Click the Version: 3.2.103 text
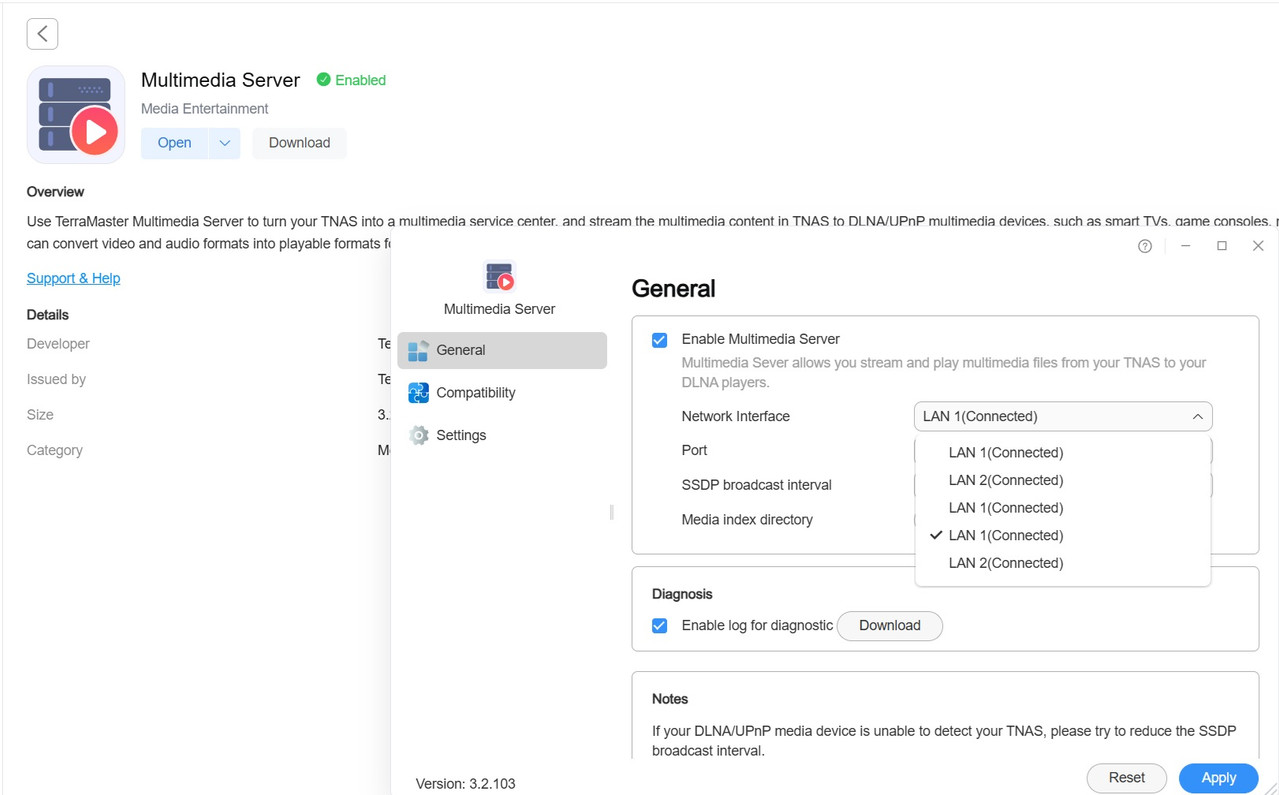The height and width of the screenshot is (795, 1279). click(466, 784)
